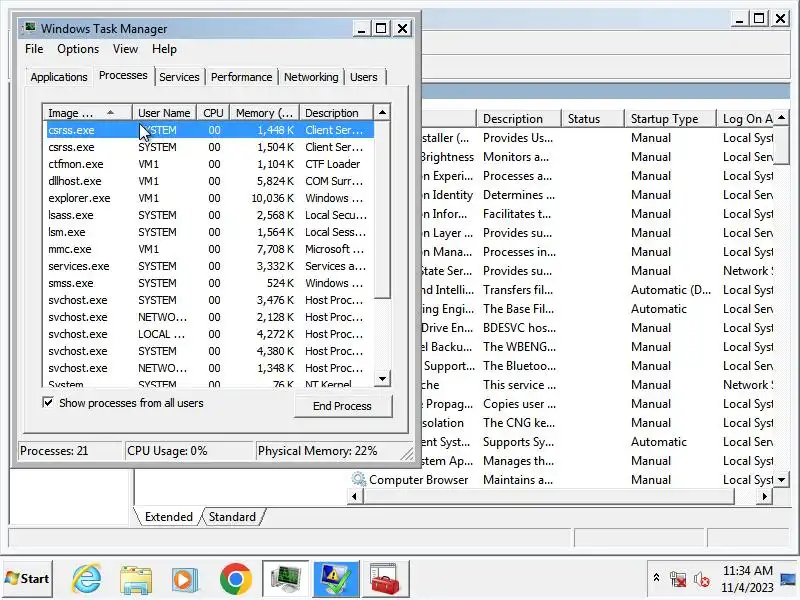Select the explorer.exe process
Viewport: 800px width, 600px height.
pyautogui.click(x=210, y=198)
